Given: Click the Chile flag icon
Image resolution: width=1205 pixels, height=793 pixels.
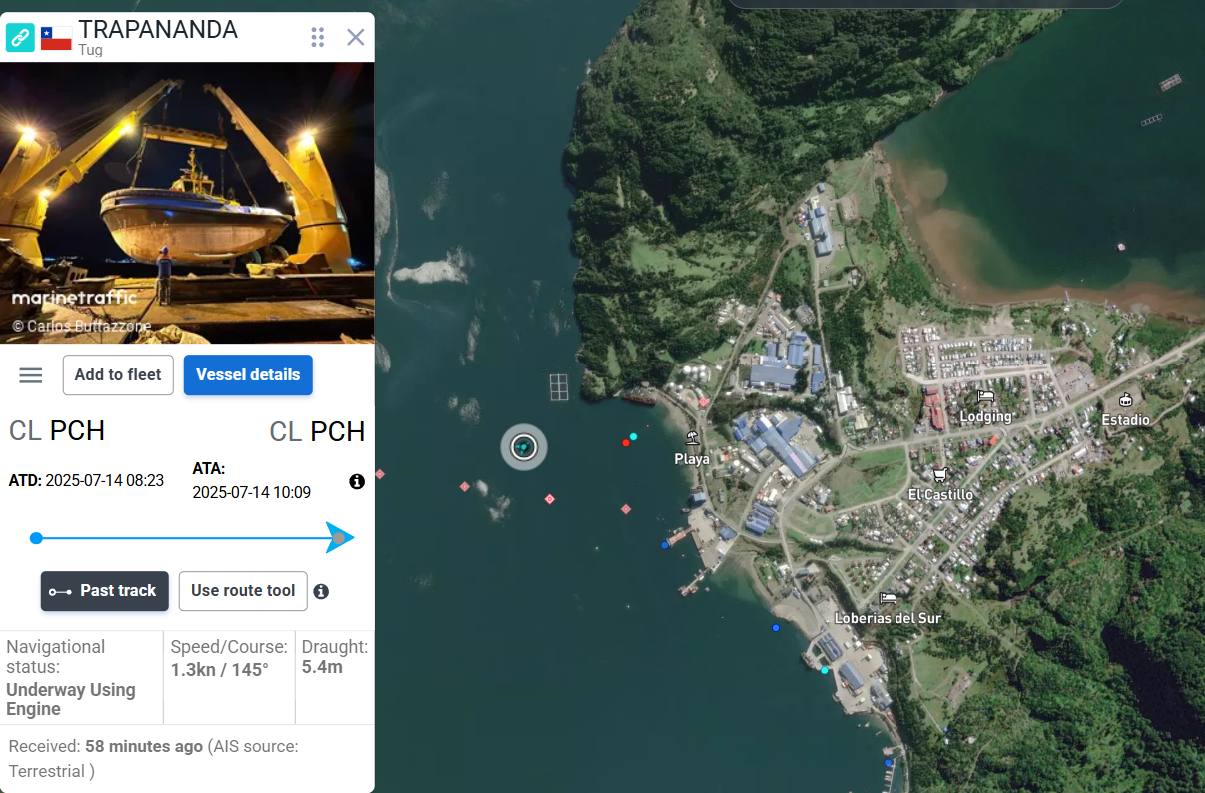Looking at the screenshot, I should pyautogui.click(x=56, y=38).
